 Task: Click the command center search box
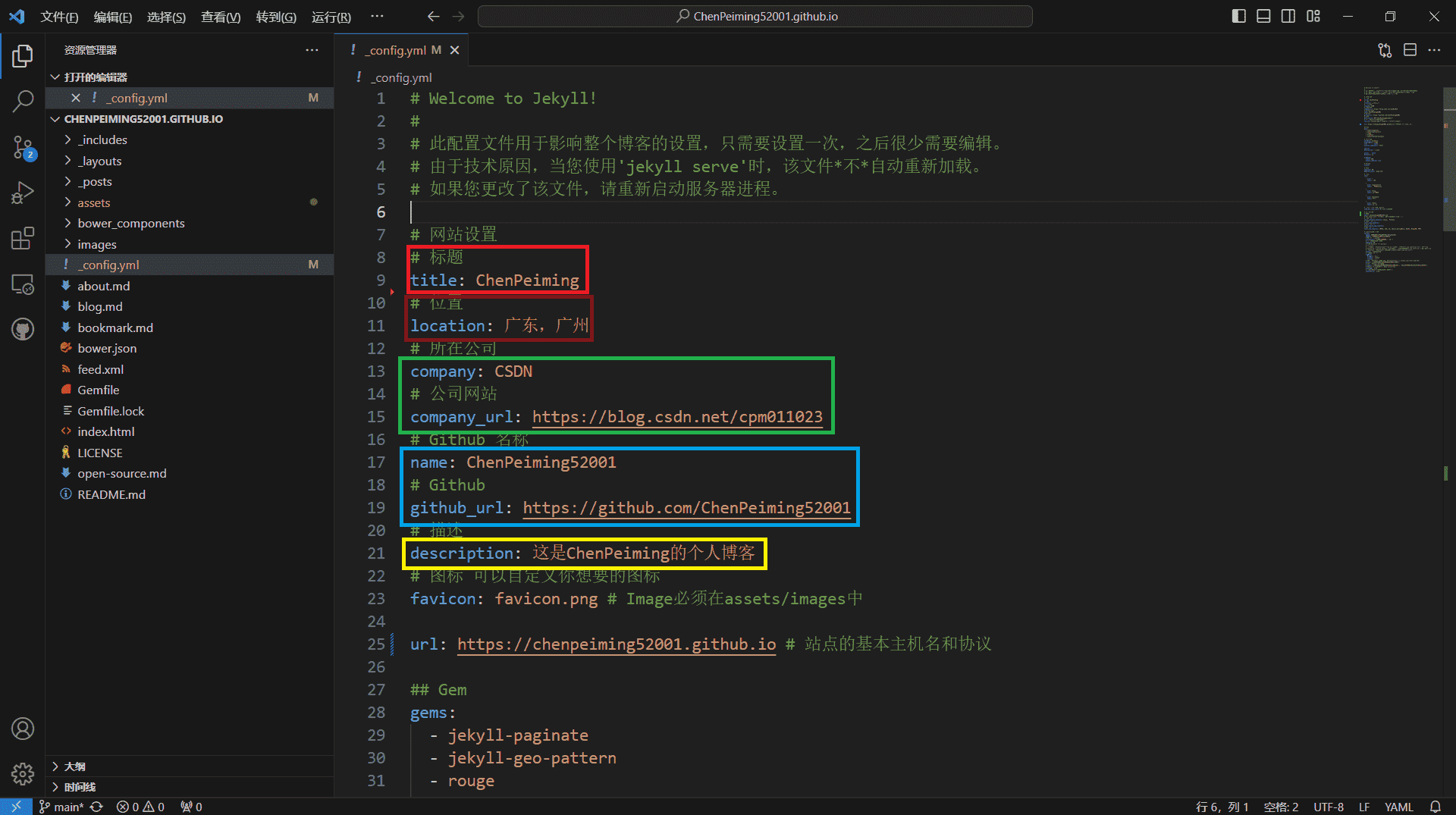755,16
